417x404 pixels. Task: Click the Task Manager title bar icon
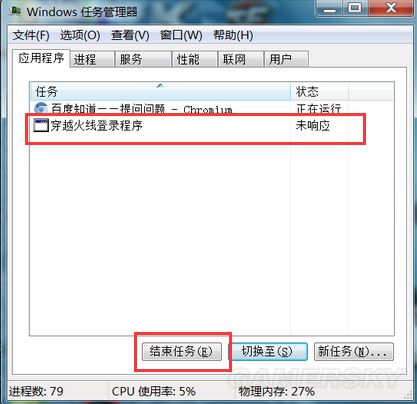coord(15,11)
